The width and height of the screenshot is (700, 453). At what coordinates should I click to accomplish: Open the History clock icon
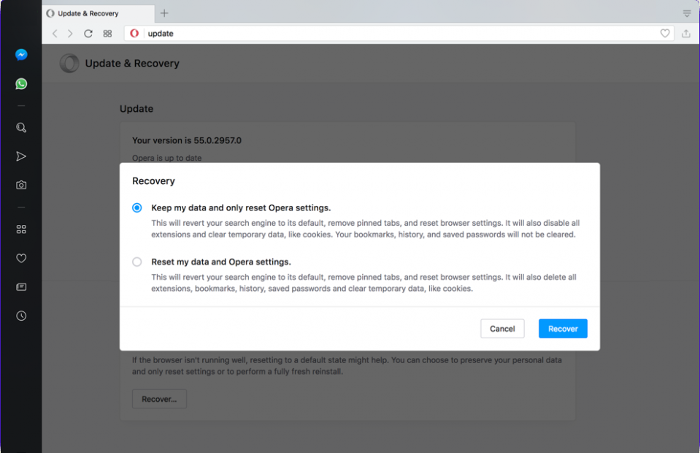click(x=21, y=316)
